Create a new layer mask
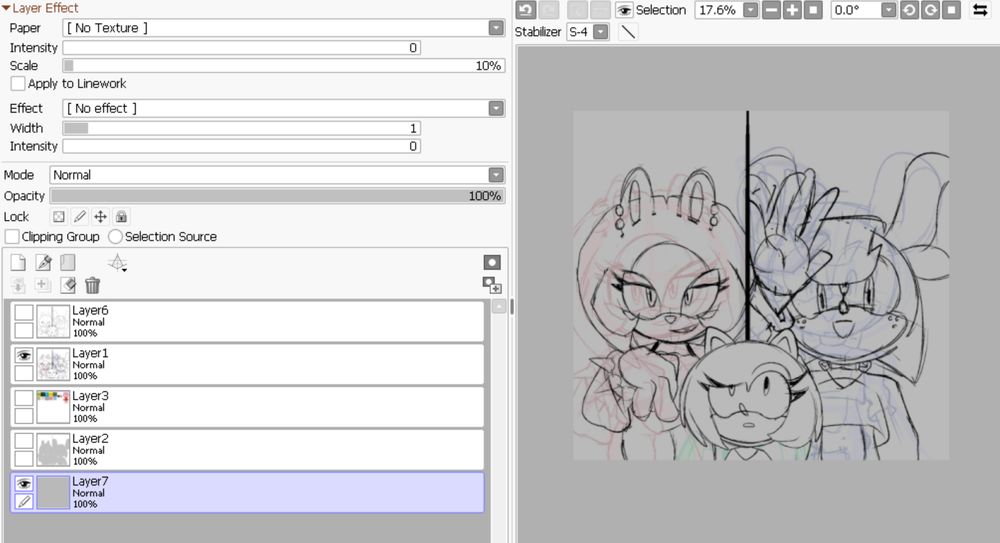This screenshot has height=543, width=1000. tap(492, 262)
